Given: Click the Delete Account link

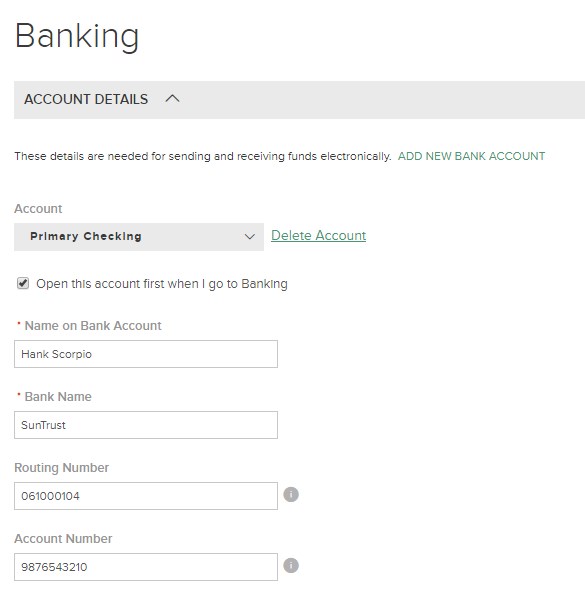Looking at the screenshot, I should point(319,235).
